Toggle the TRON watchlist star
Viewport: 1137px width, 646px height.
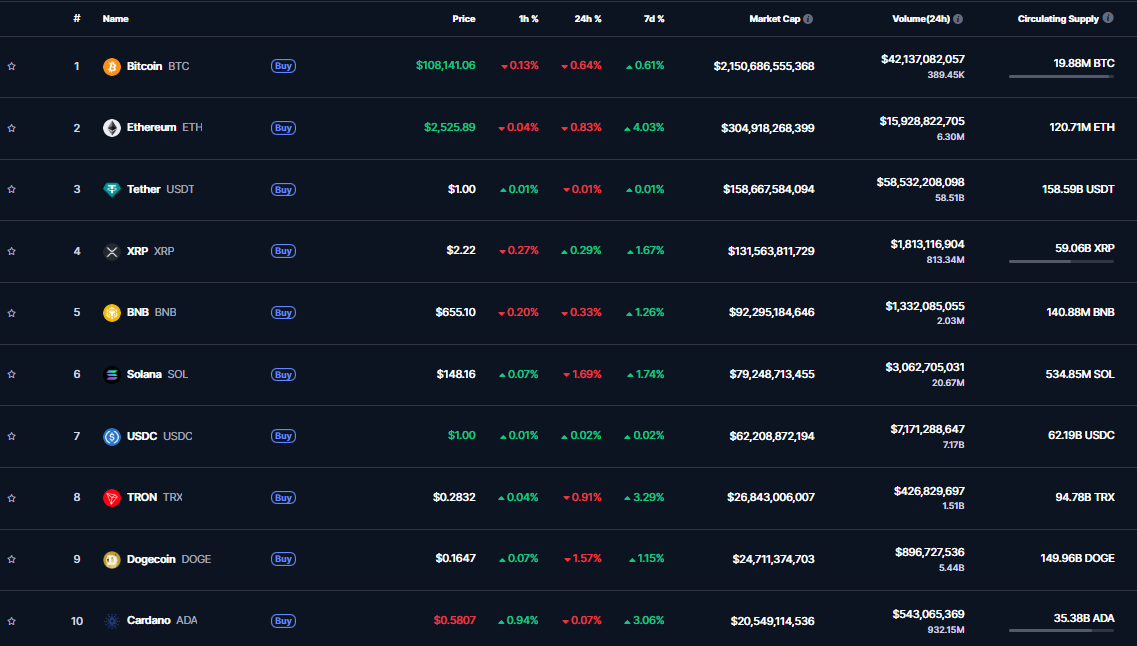12,498
